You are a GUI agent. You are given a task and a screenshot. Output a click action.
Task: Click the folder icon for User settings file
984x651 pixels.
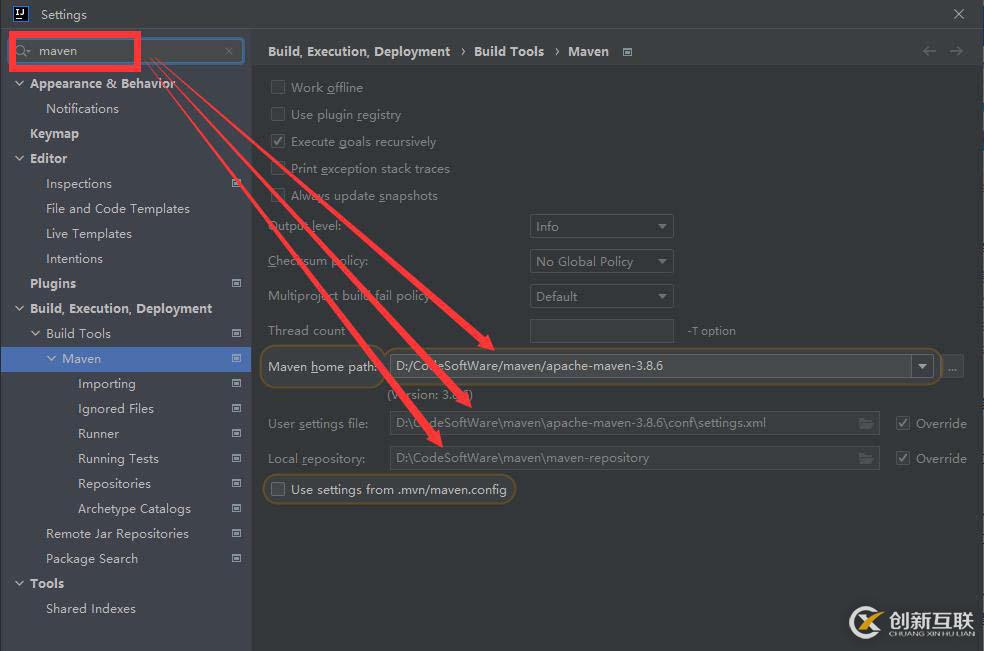866,423
